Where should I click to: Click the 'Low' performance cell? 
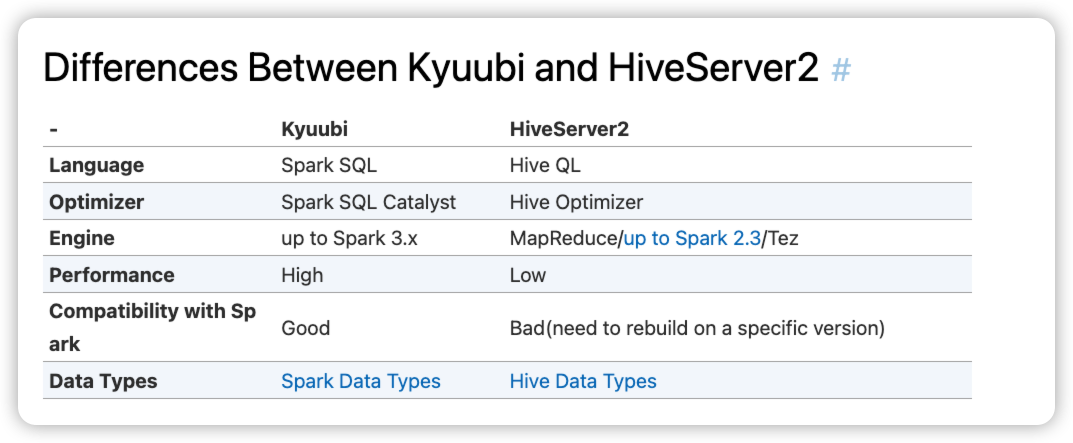[528, 275]
